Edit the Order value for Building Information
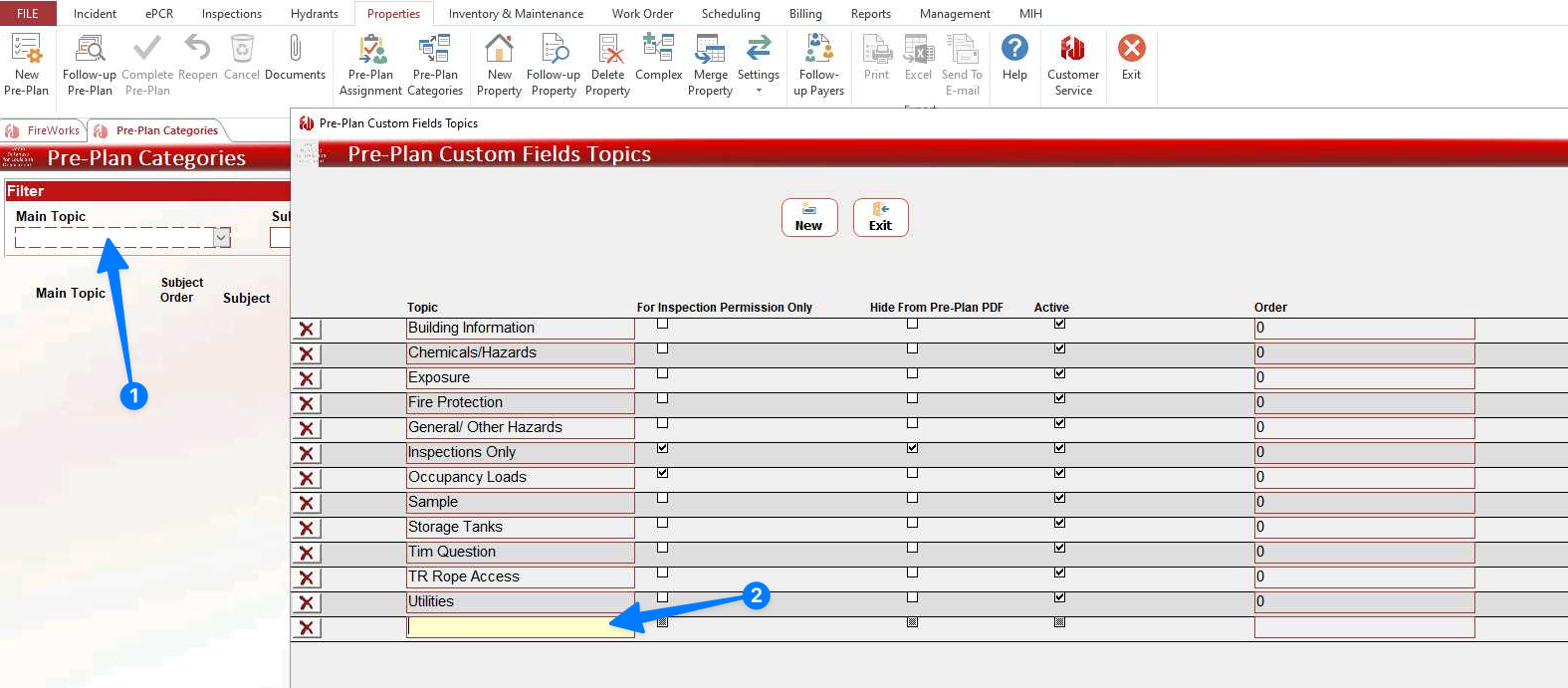 (x=1364, y=329)
